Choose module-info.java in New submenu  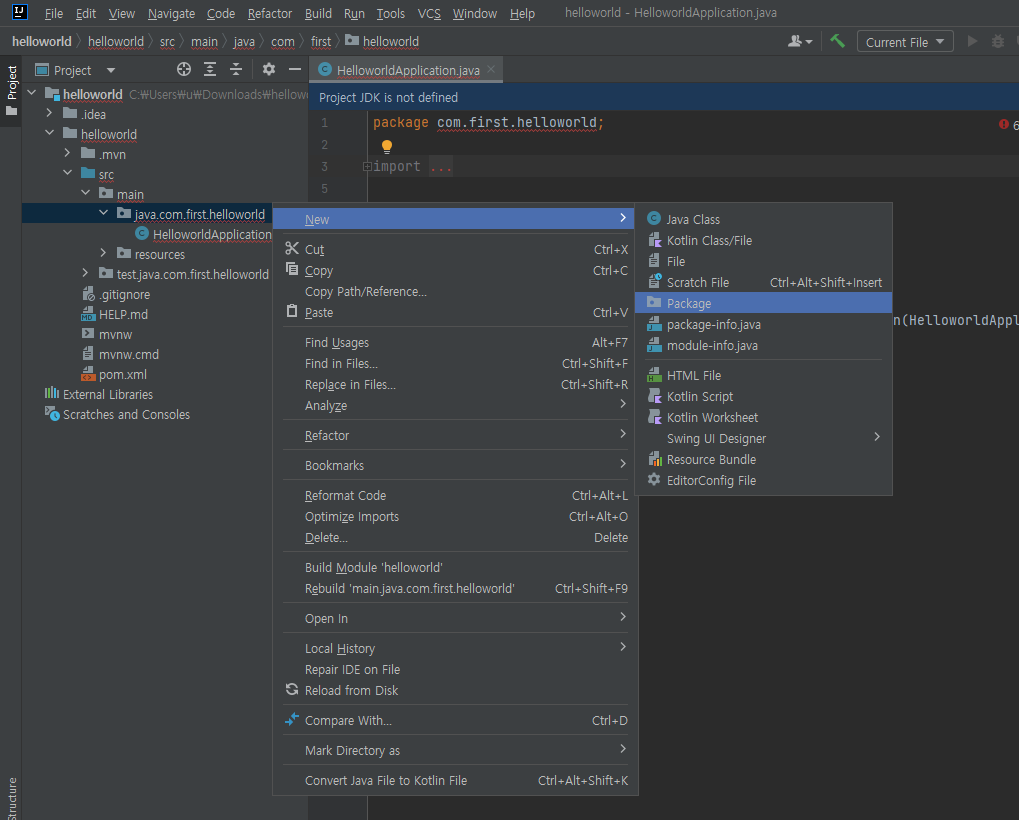pyautogui.click(x=763, y=346)
